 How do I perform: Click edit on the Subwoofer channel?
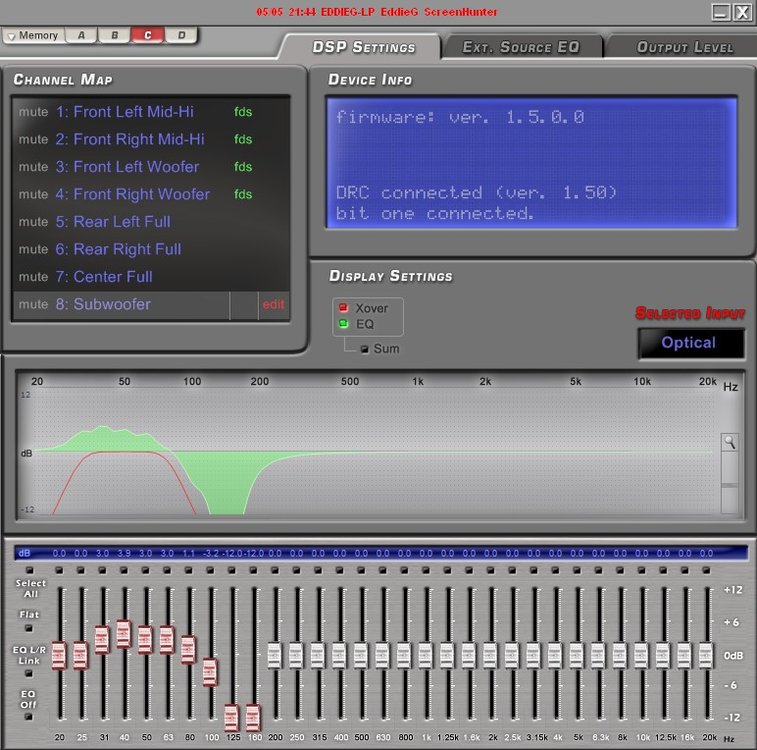pyautogui.click(x=273, y=305)
